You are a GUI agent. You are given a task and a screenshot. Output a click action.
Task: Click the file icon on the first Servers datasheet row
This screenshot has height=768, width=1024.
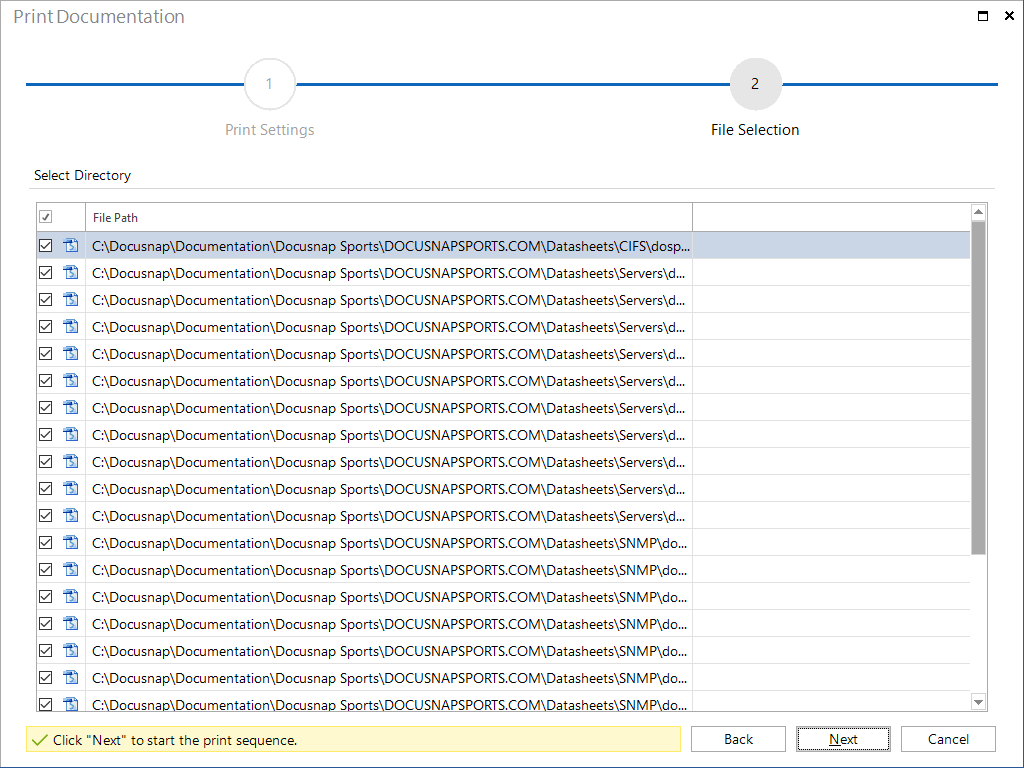[x=71, y=272]
